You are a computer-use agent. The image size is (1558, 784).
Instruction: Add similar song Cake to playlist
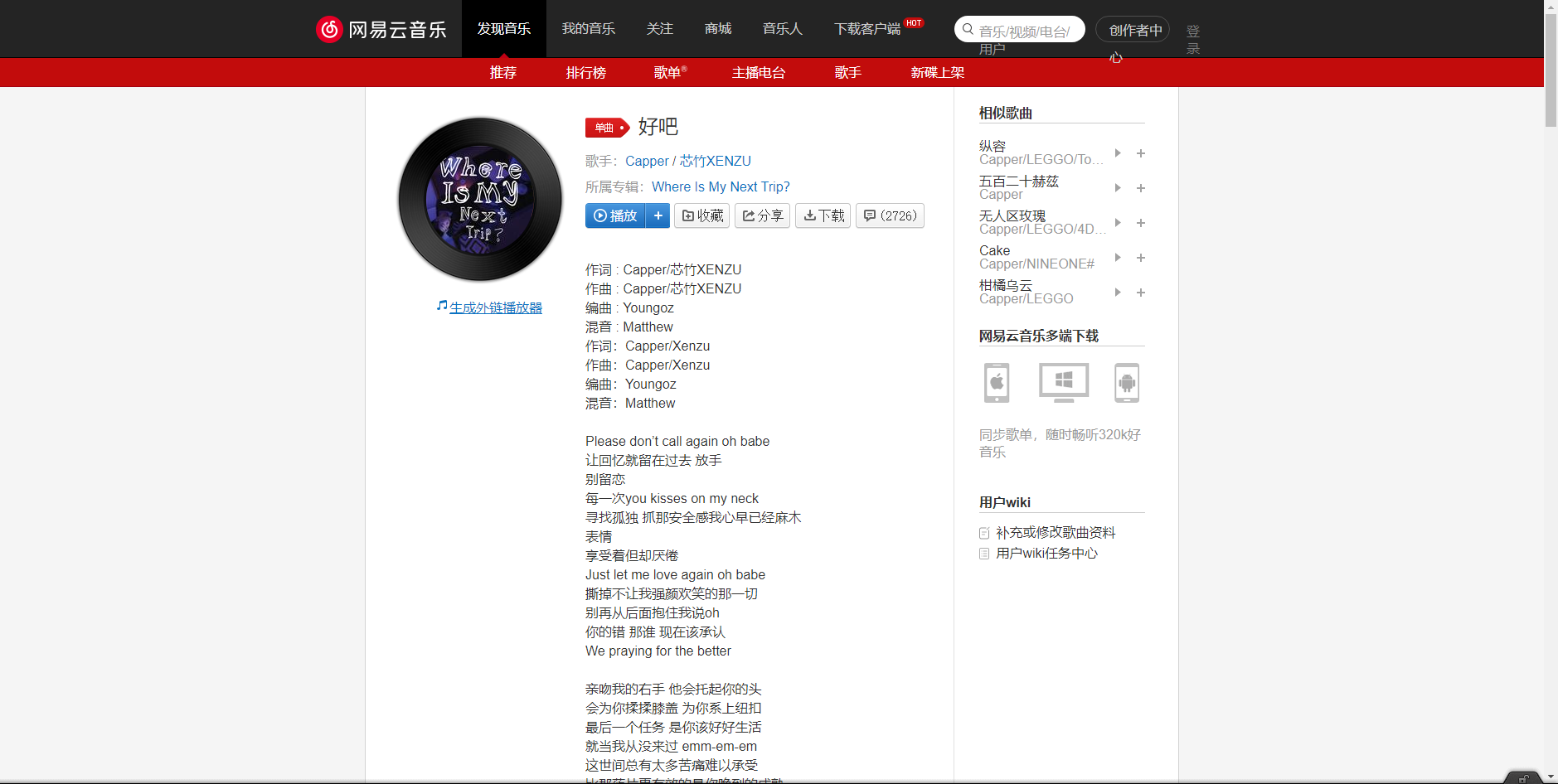[x=1141, y=258]
